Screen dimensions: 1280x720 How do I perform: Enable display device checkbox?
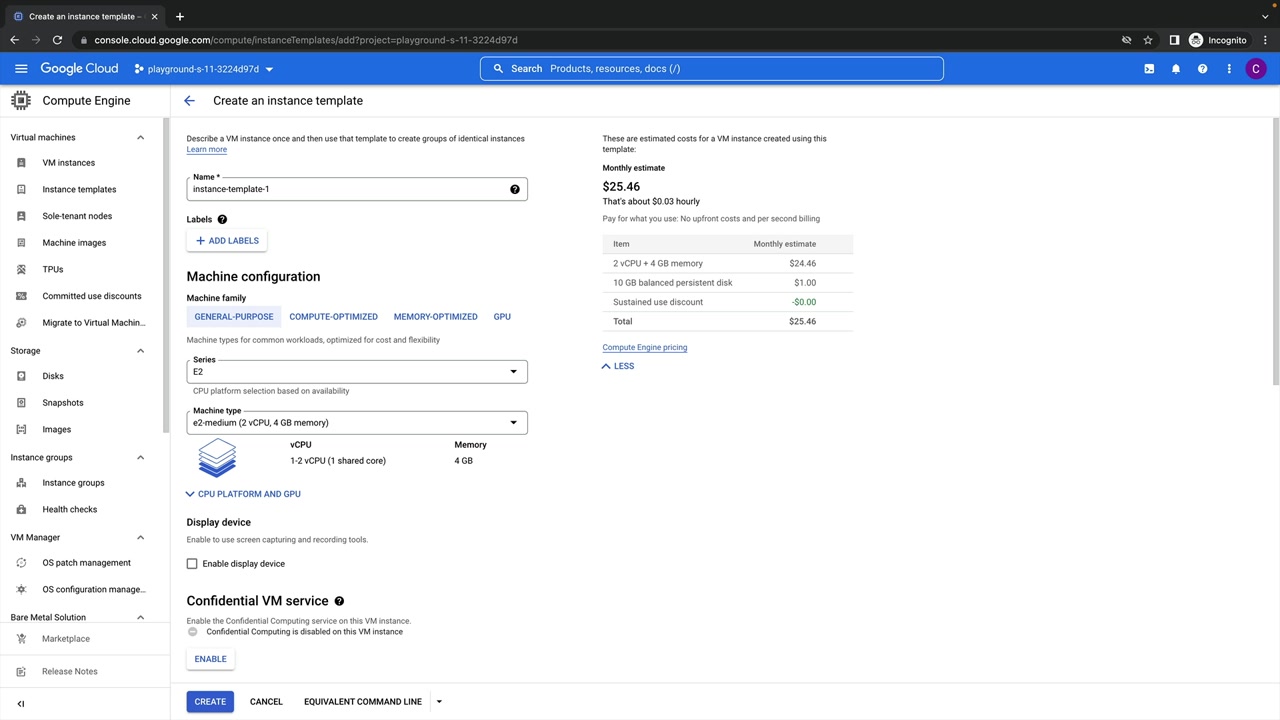pos(192,564)
